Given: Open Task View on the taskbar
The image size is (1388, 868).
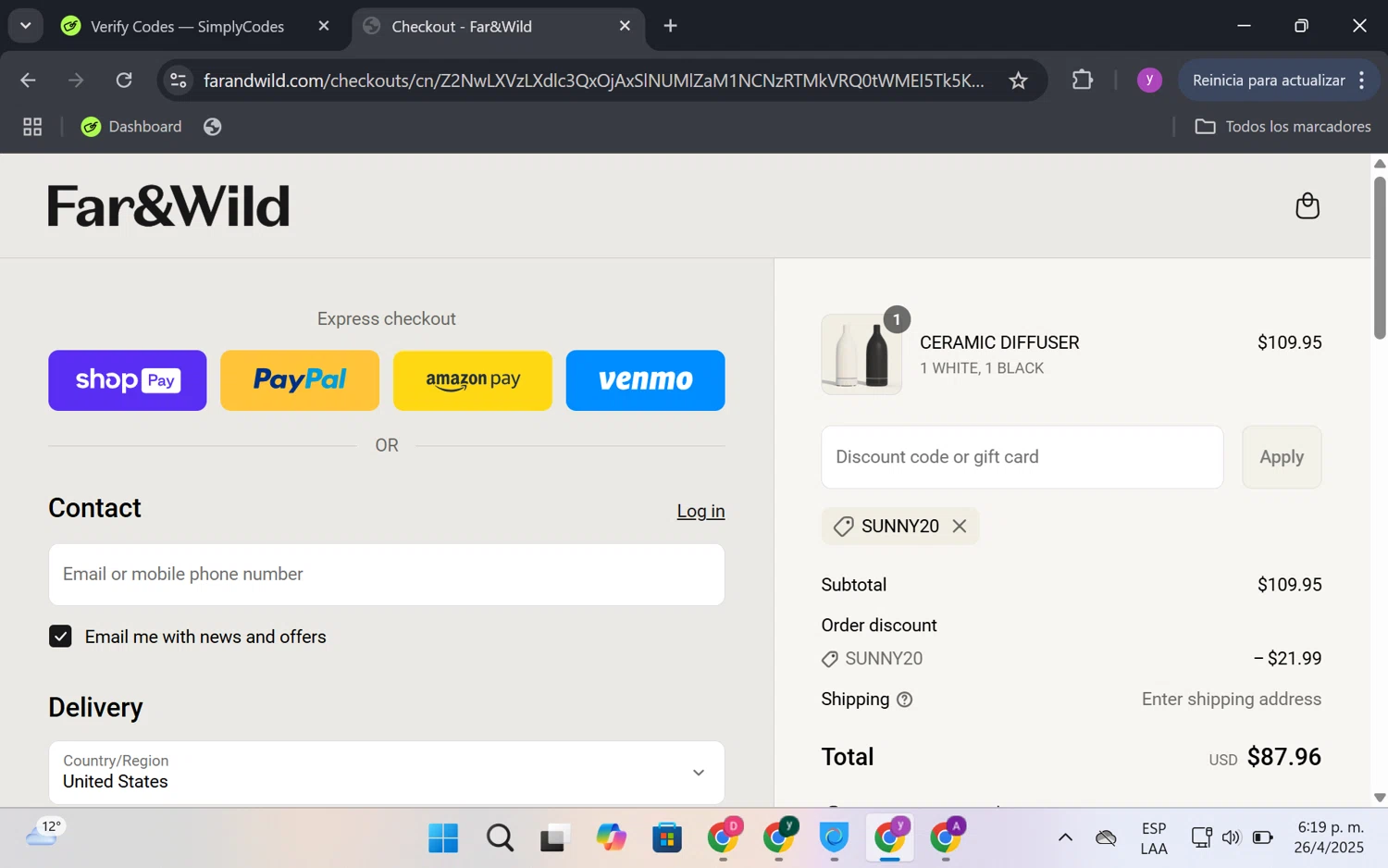Looking at the screenshot, I should (554, 838).
